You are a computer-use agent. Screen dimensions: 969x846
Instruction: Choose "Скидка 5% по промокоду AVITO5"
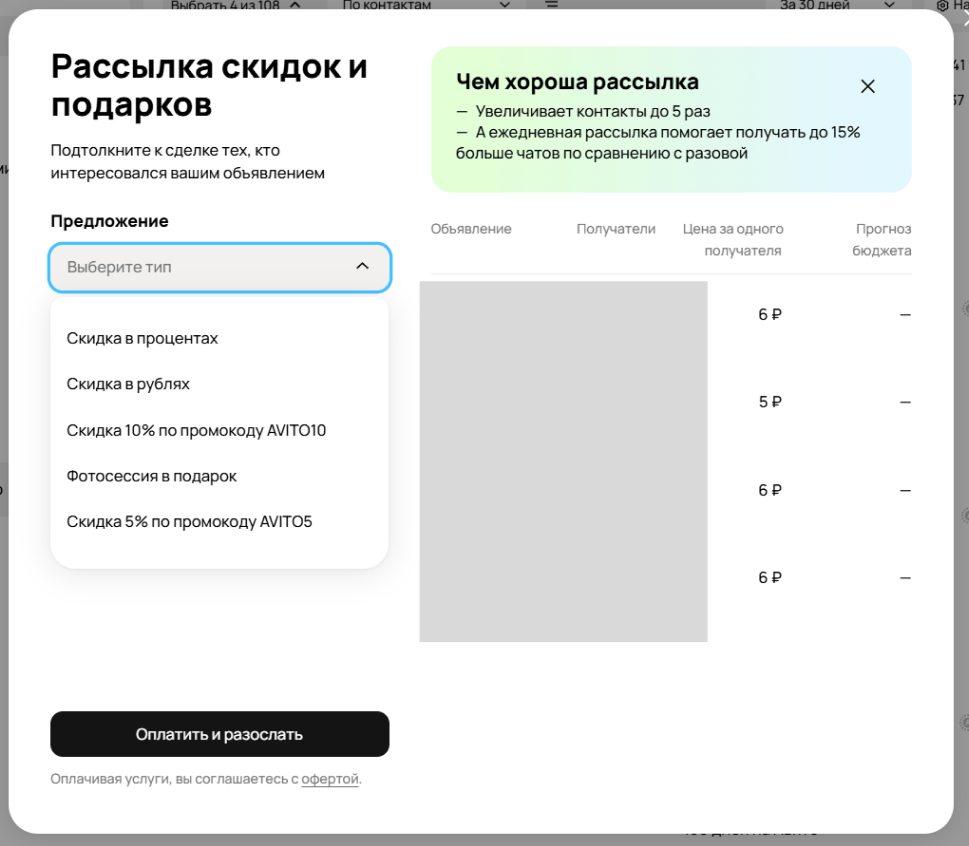click(189, 522)
